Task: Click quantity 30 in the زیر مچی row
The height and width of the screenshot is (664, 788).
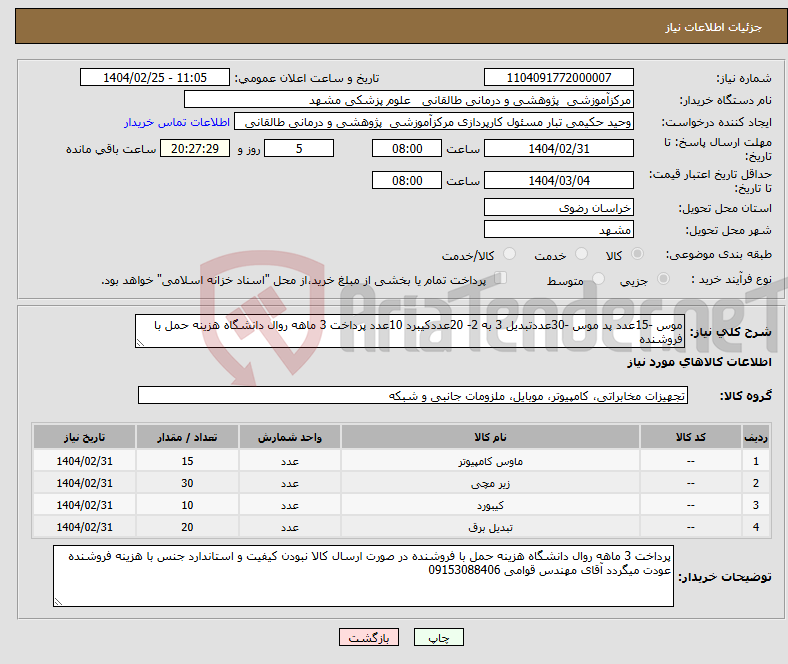Action: click(187, 483)
